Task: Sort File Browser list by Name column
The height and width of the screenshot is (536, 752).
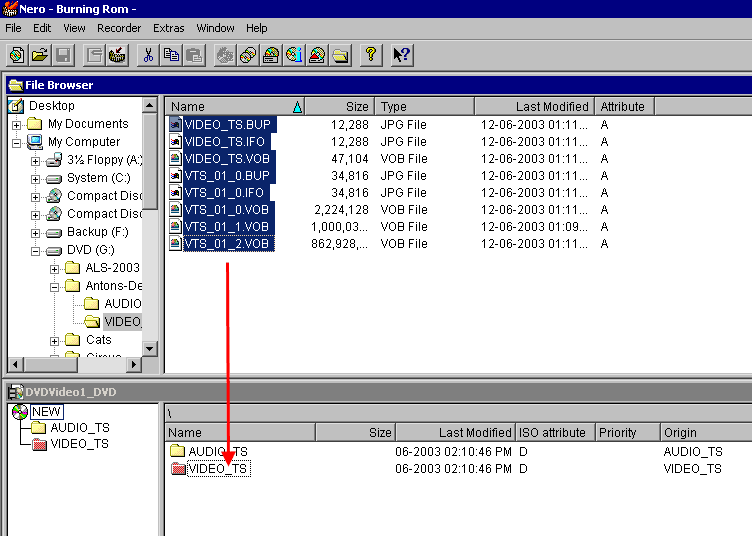Action: [x=235, y=106]
